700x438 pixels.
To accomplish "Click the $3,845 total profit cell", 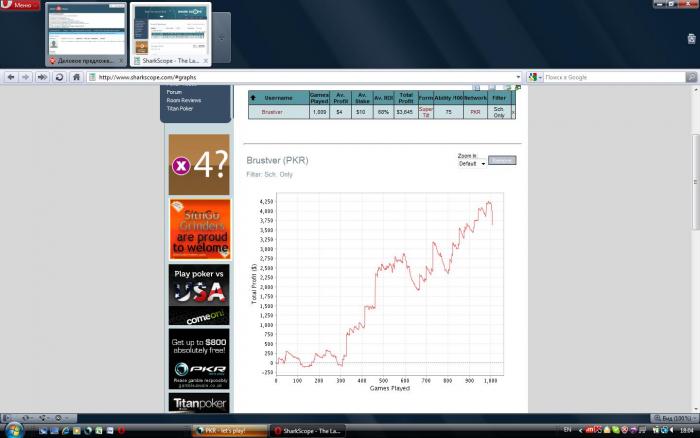I will [404, 112].
